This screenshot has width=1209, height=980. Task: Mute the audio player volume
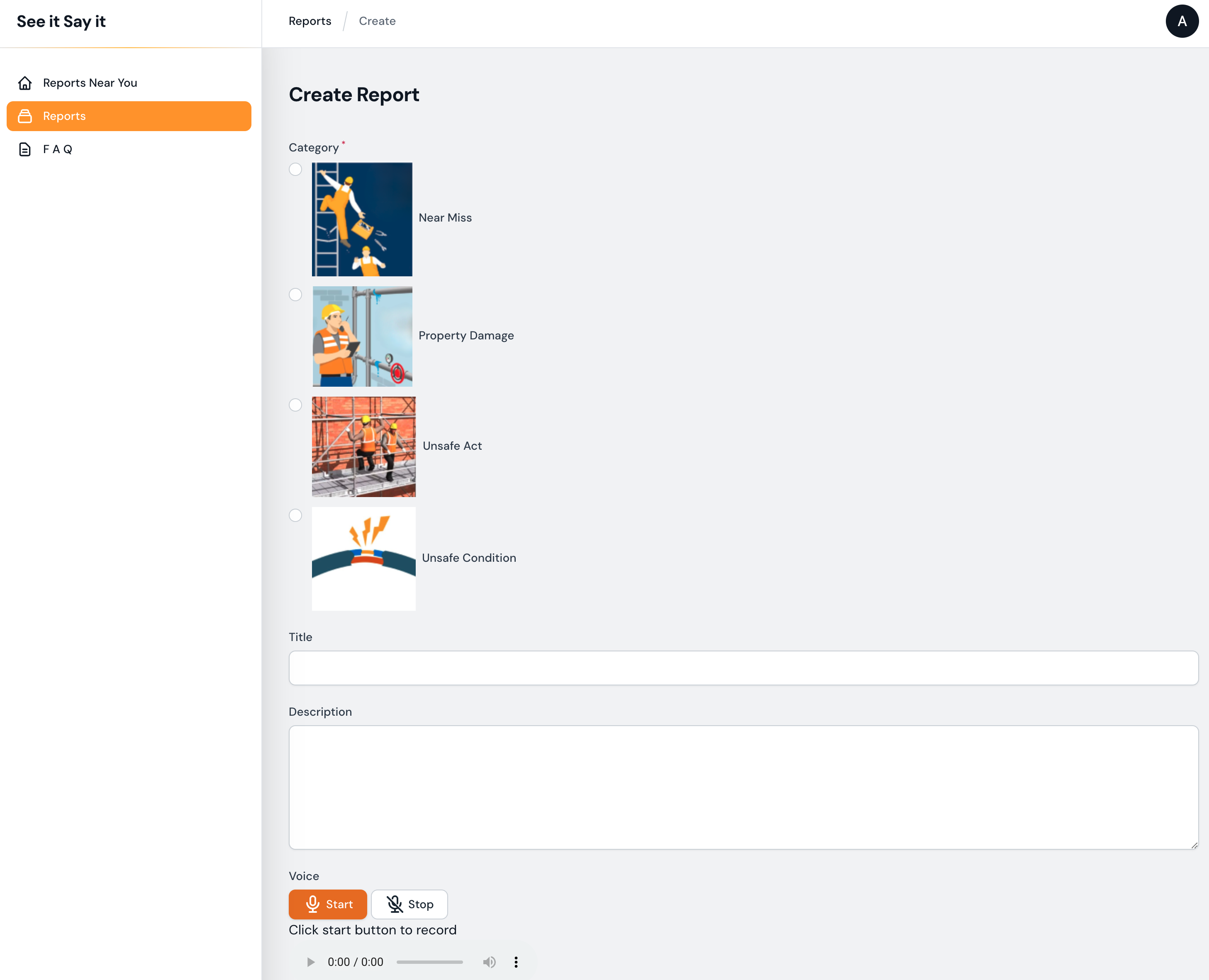[489, 961]
